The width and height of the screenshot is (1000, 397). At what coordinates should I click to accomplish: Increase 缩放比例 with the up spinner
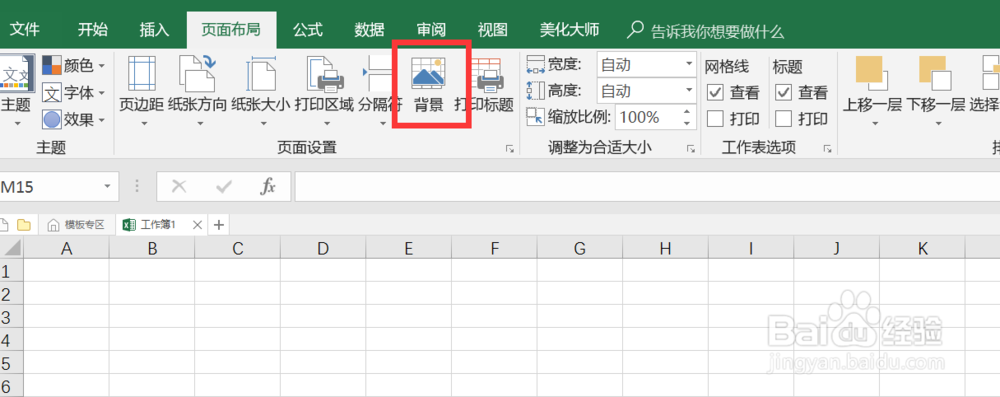tap(687, 111)
